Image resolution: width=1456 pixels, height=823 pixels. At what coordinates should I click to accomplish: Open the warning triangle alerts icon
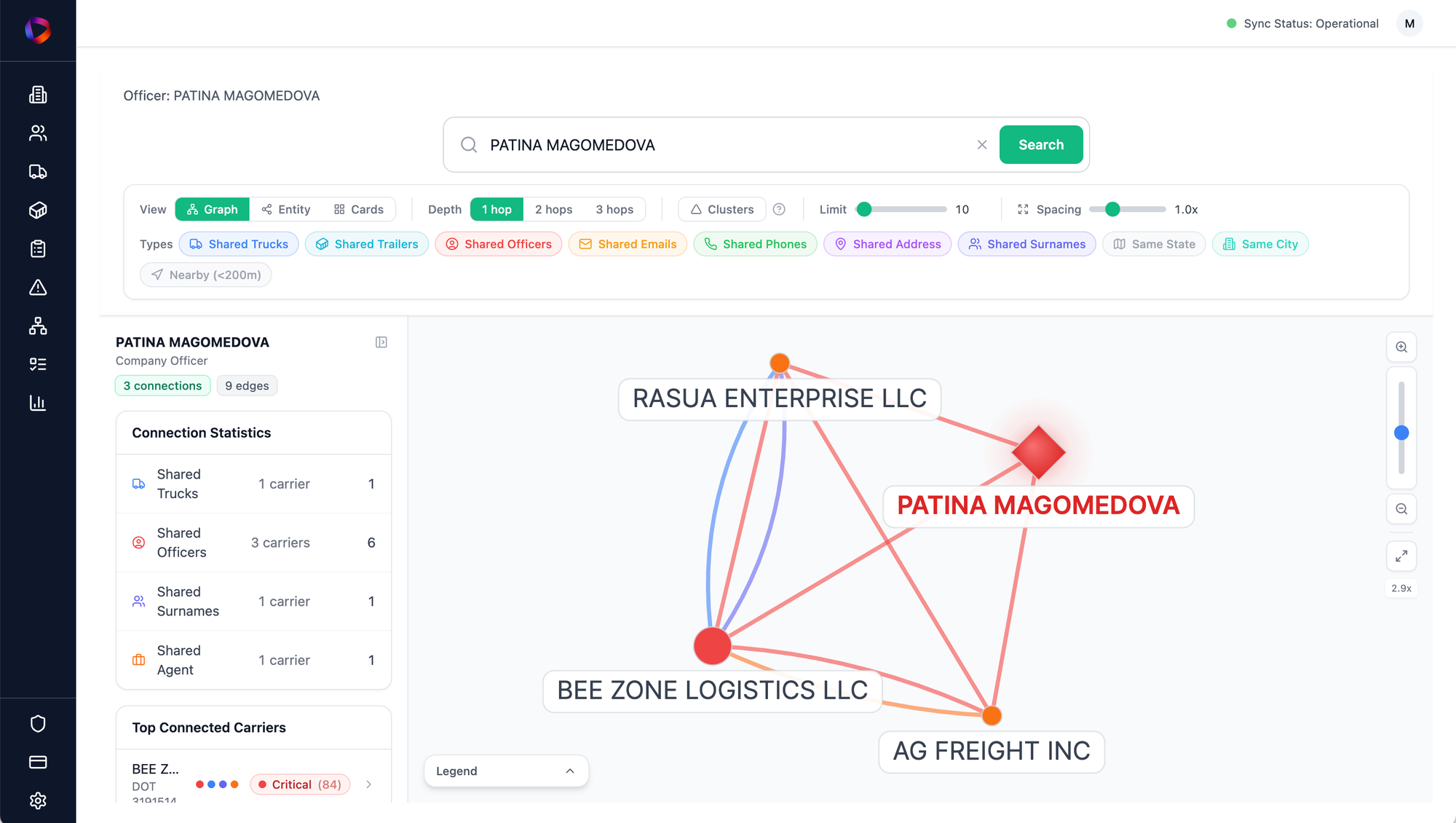coord(38,288)
